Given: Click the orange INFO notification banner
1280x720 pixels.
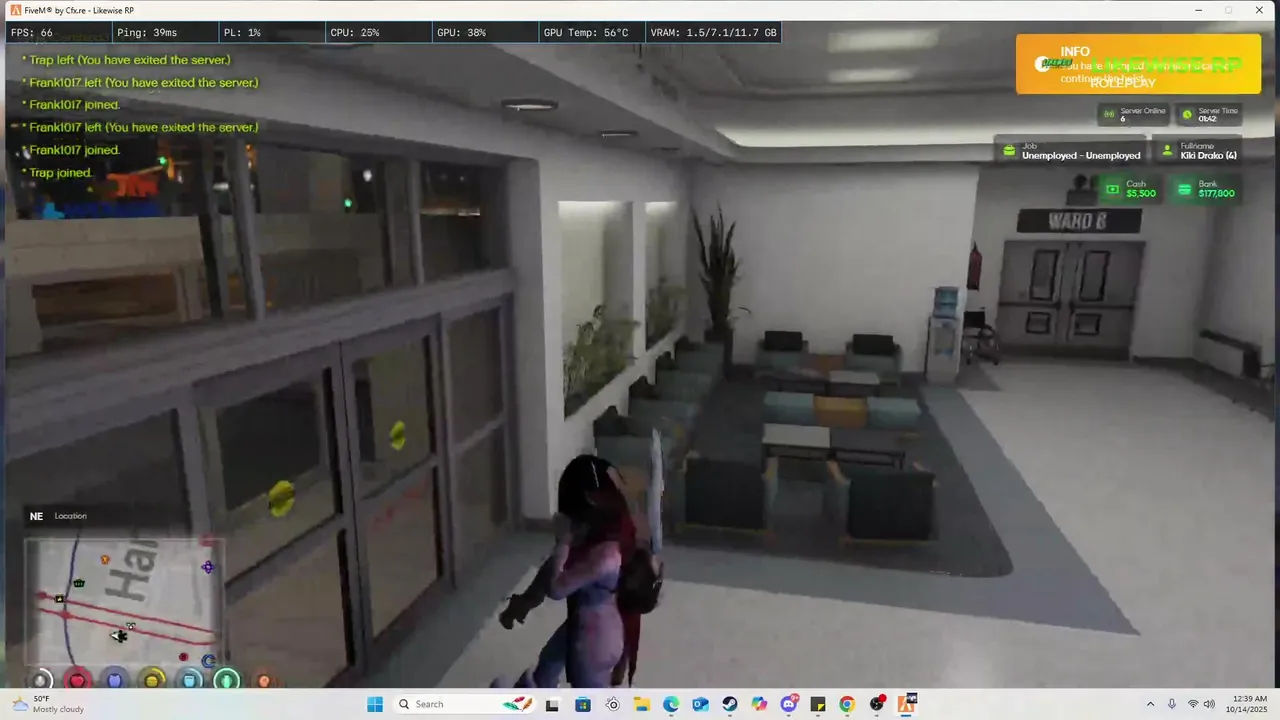Looking at the screenshot, I should point(1138,65).
